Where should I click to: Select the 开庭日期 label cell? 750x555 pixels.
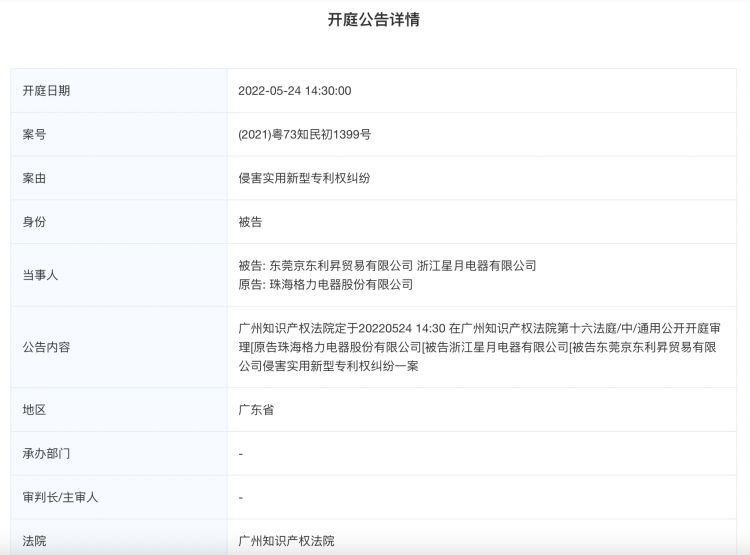pyautogui.click(x=119, y=91)
